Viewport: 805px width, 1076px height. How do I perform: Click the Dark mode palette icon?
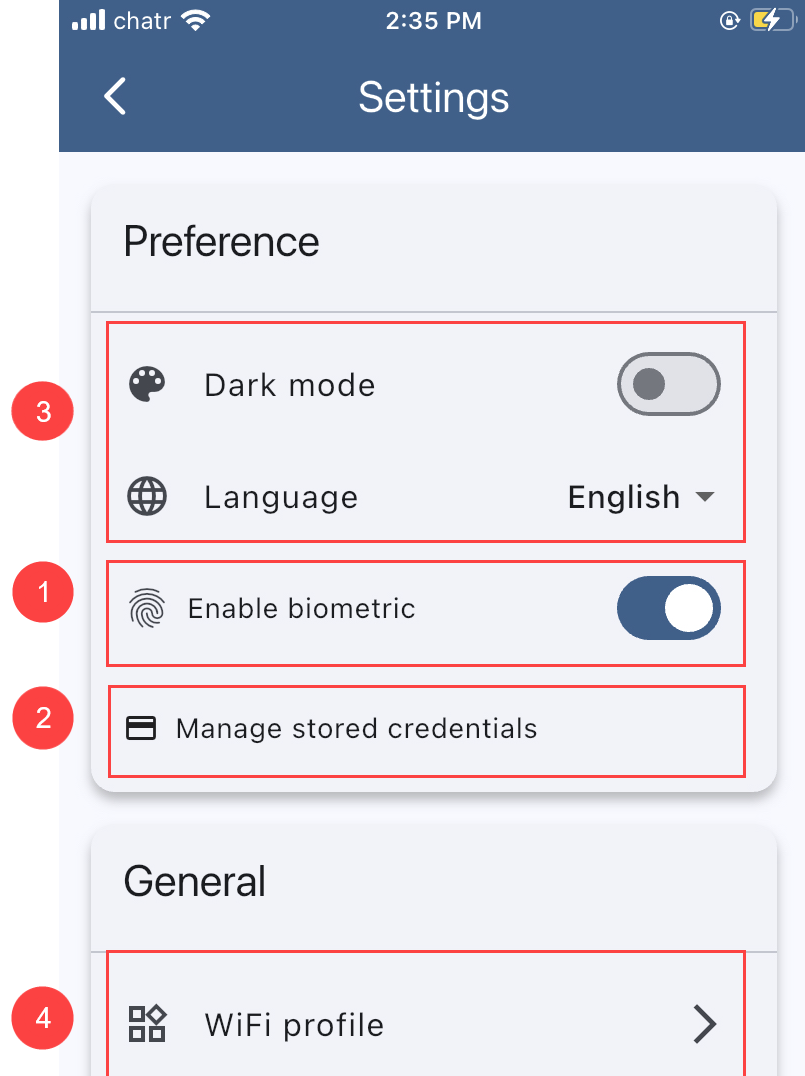[x=148, y=385]
